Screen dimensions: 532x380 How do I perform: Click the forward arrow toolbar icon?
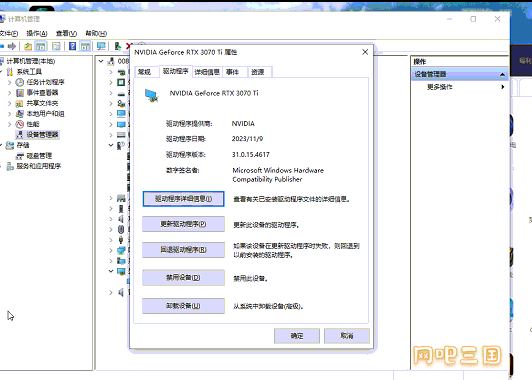point(12,46)
